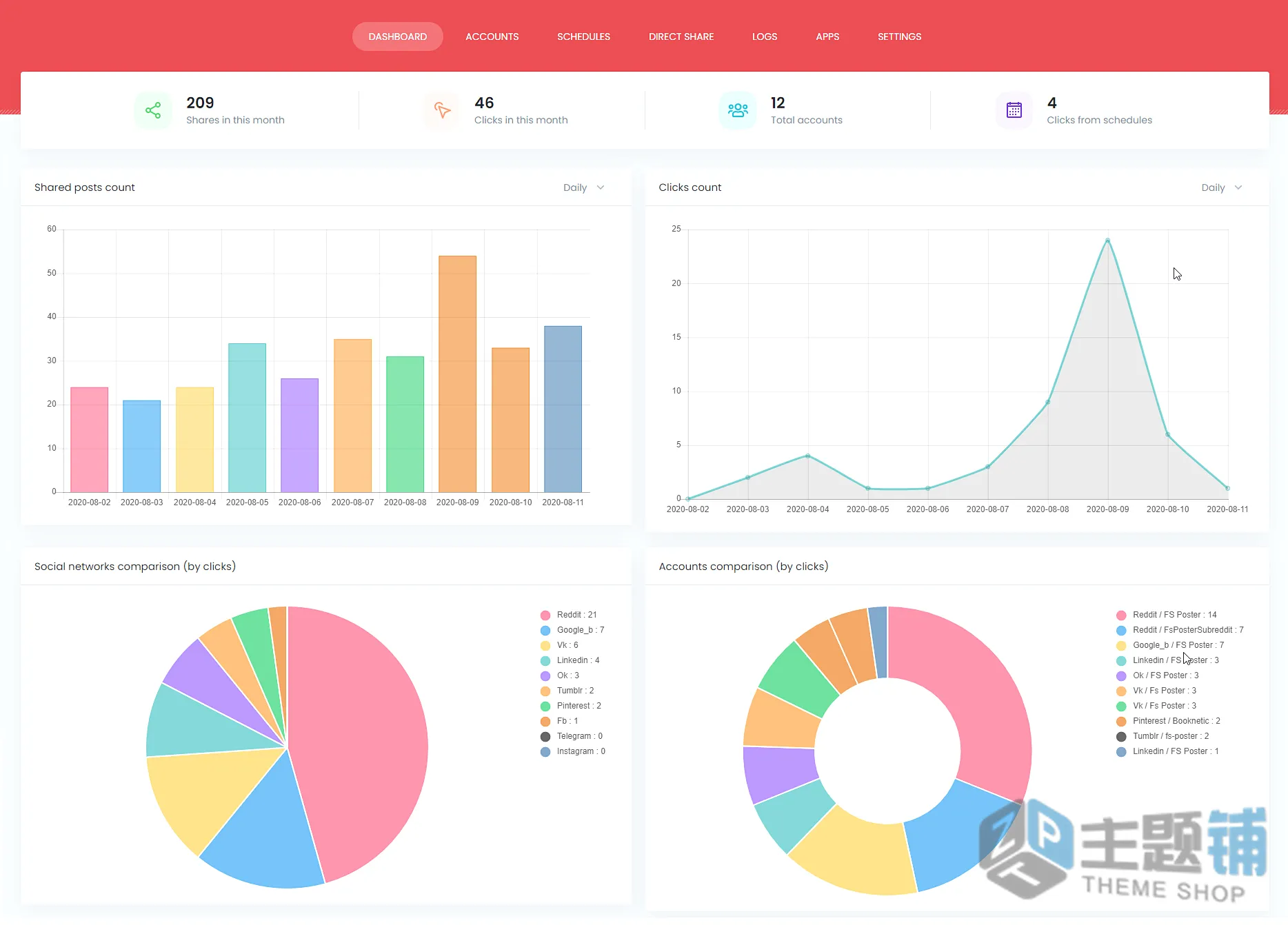Screen dimensions: 1288x925
Task: Open the Clicks count Daily dropdown
Action: pyautogui.click(x=1221, y=187)
